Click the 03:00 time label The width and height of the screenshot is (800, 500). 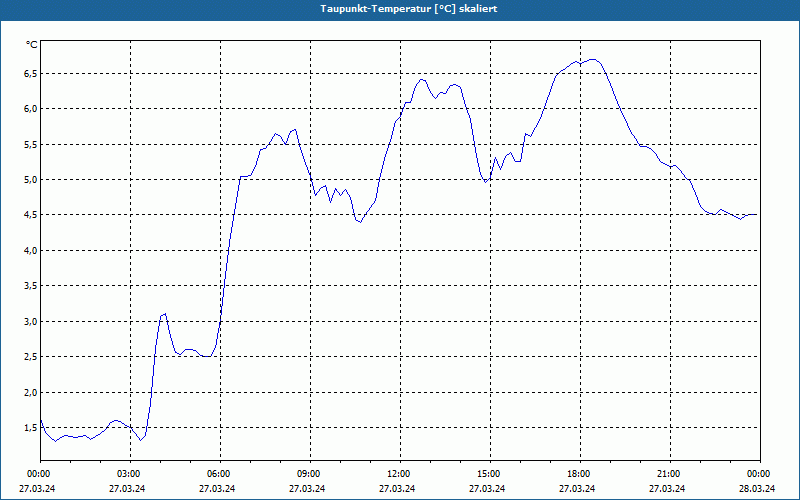pyautogui.click(x=131, y=474)
